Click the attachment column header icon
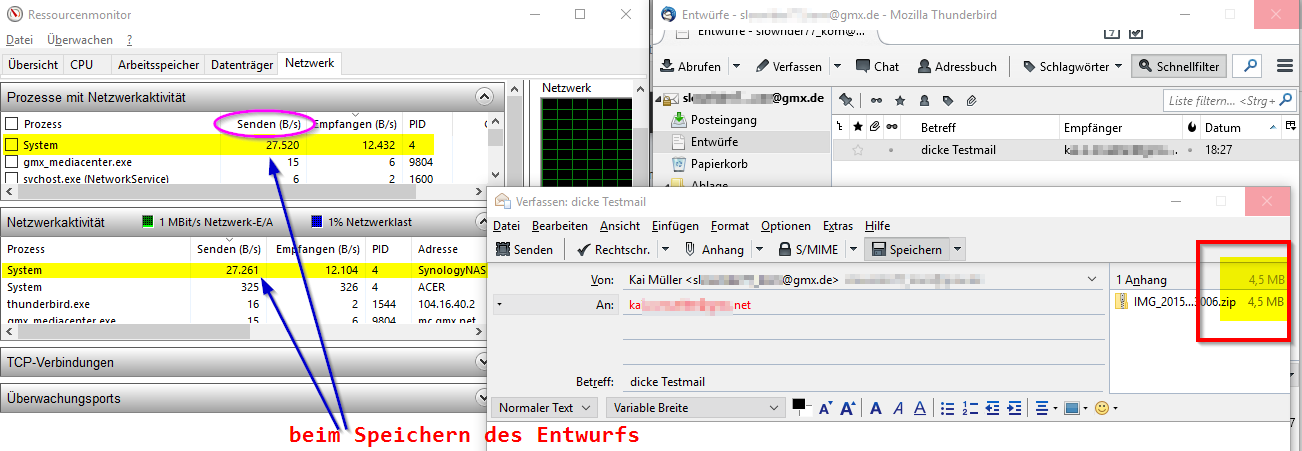Screen dimensions: 1302x451 coord(874,128)
